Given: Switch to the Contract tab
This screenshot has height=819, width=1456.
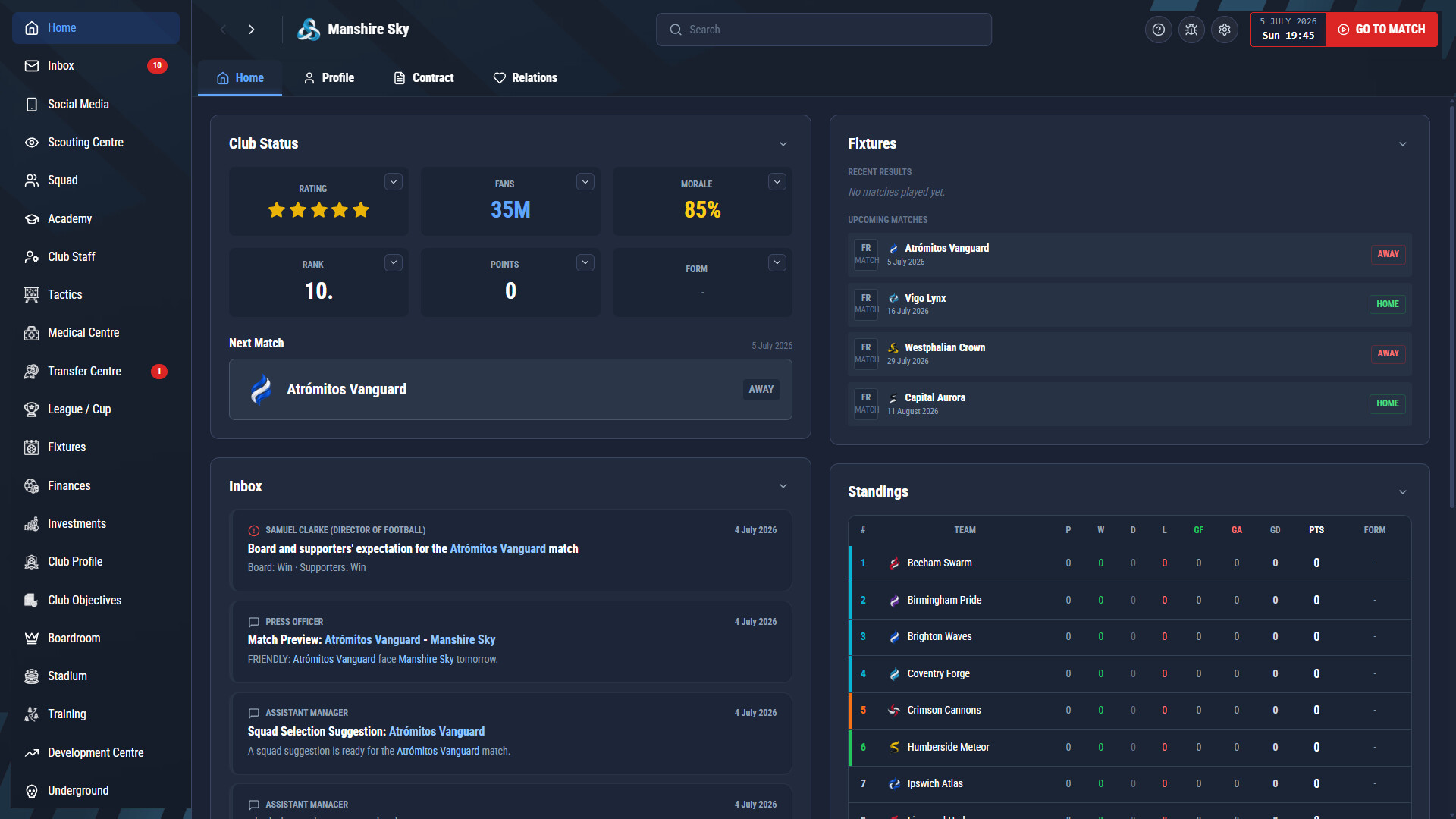Looking at the screenshot, I should pos(424,78).
